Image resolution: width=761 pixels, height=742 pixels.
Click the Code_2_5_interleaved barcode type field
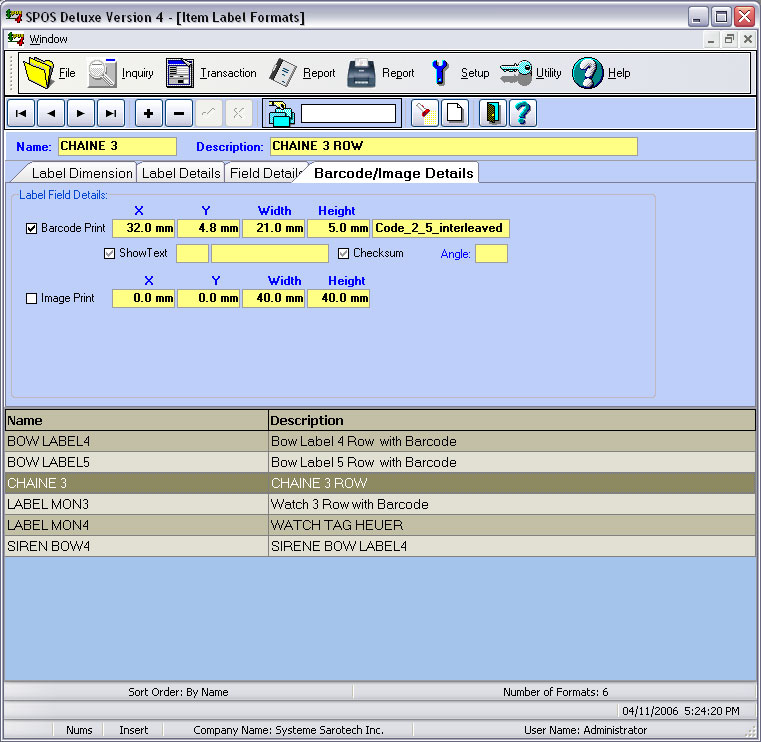pos(441,228)
